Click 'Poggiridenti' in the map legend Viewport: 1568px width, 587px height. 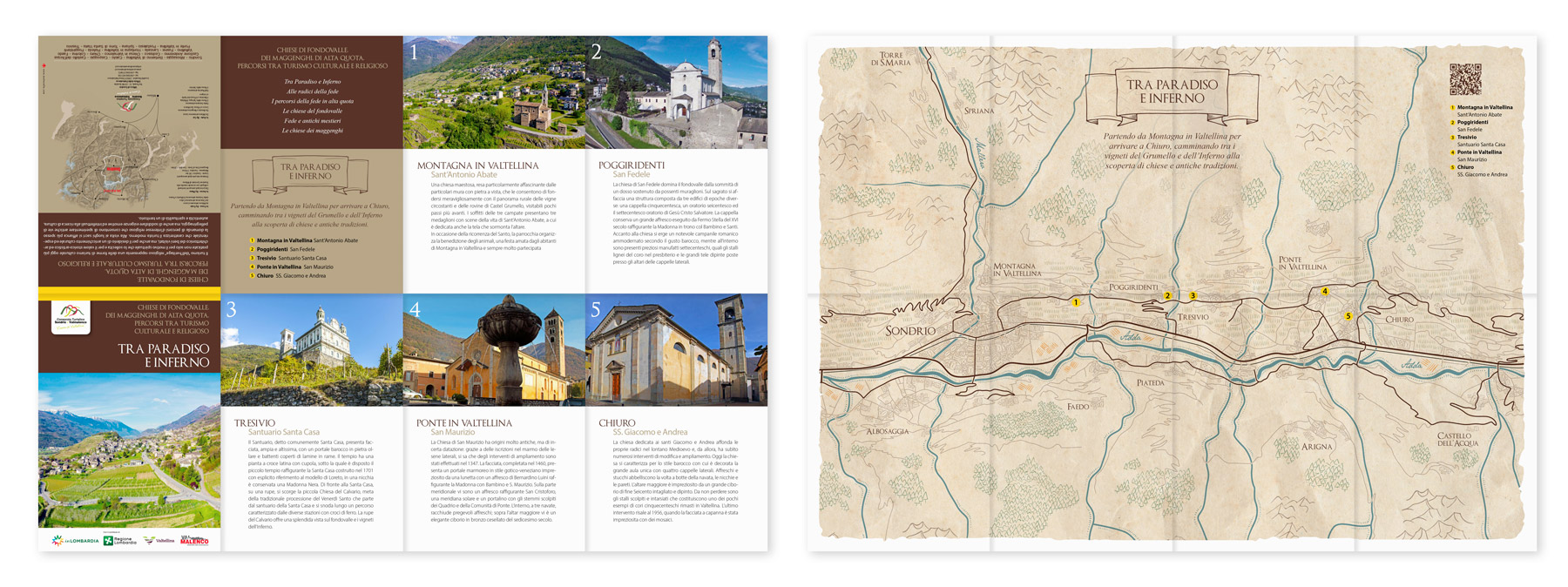[1472, 122]
